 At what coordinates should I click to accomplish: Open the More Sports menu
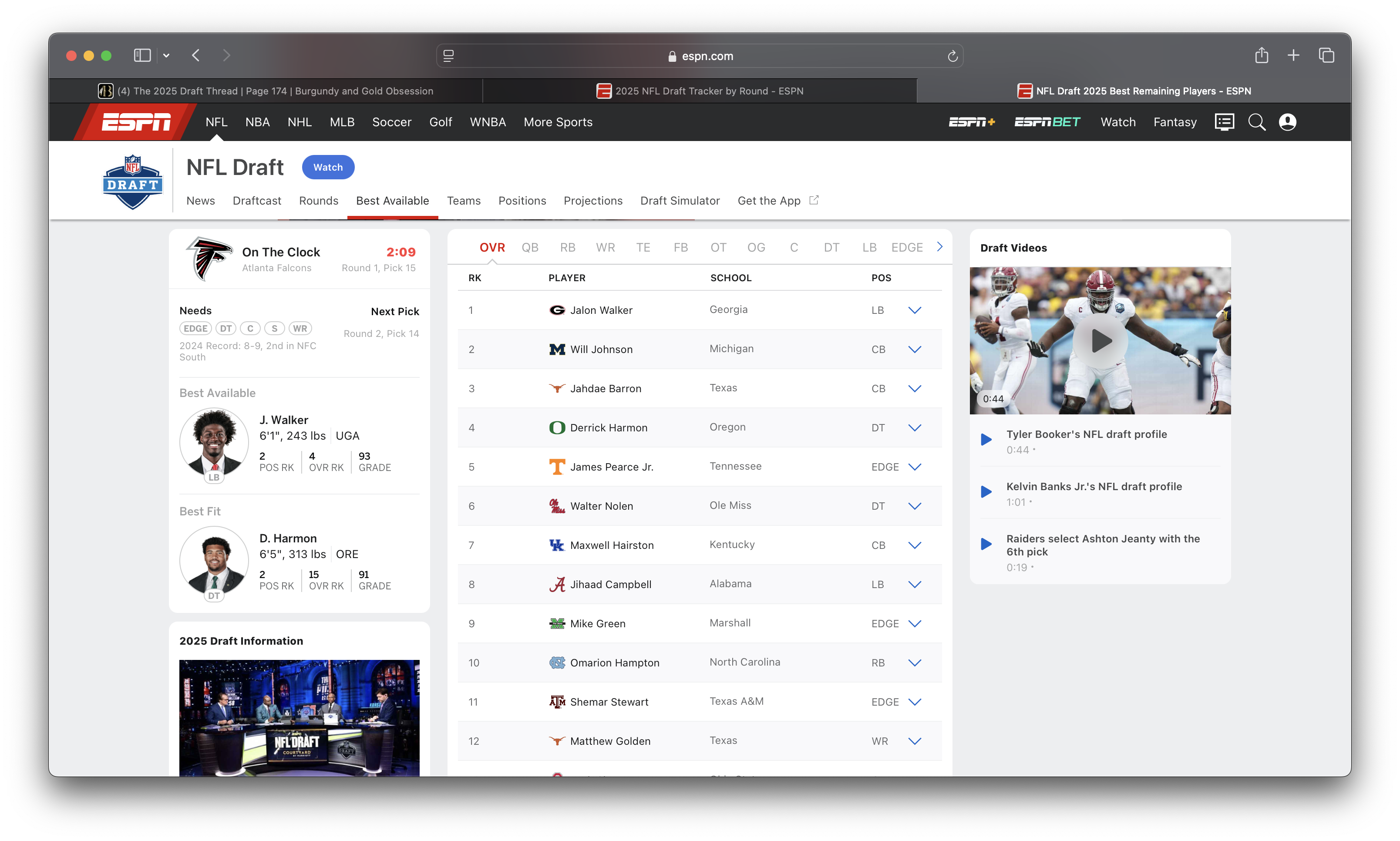click(x=558, y=122)
